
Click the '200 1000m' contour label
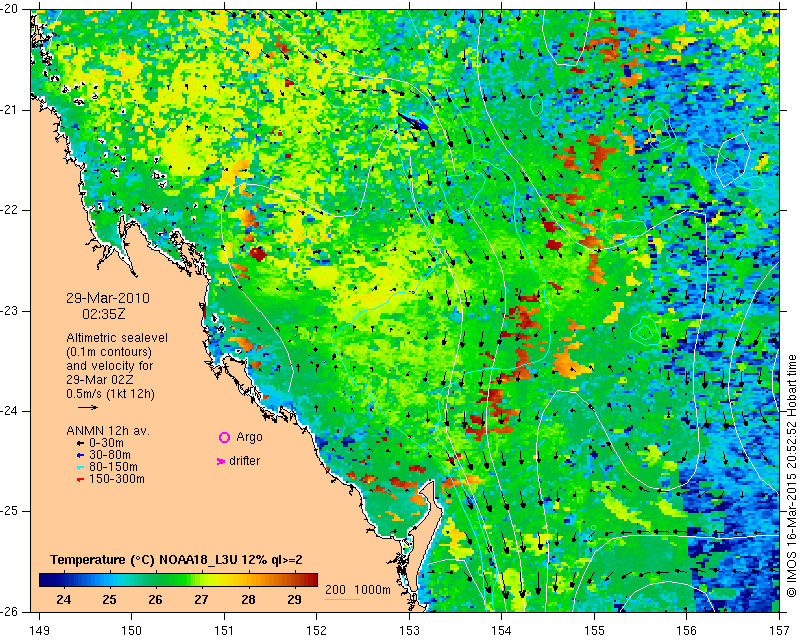pos(358,590)
